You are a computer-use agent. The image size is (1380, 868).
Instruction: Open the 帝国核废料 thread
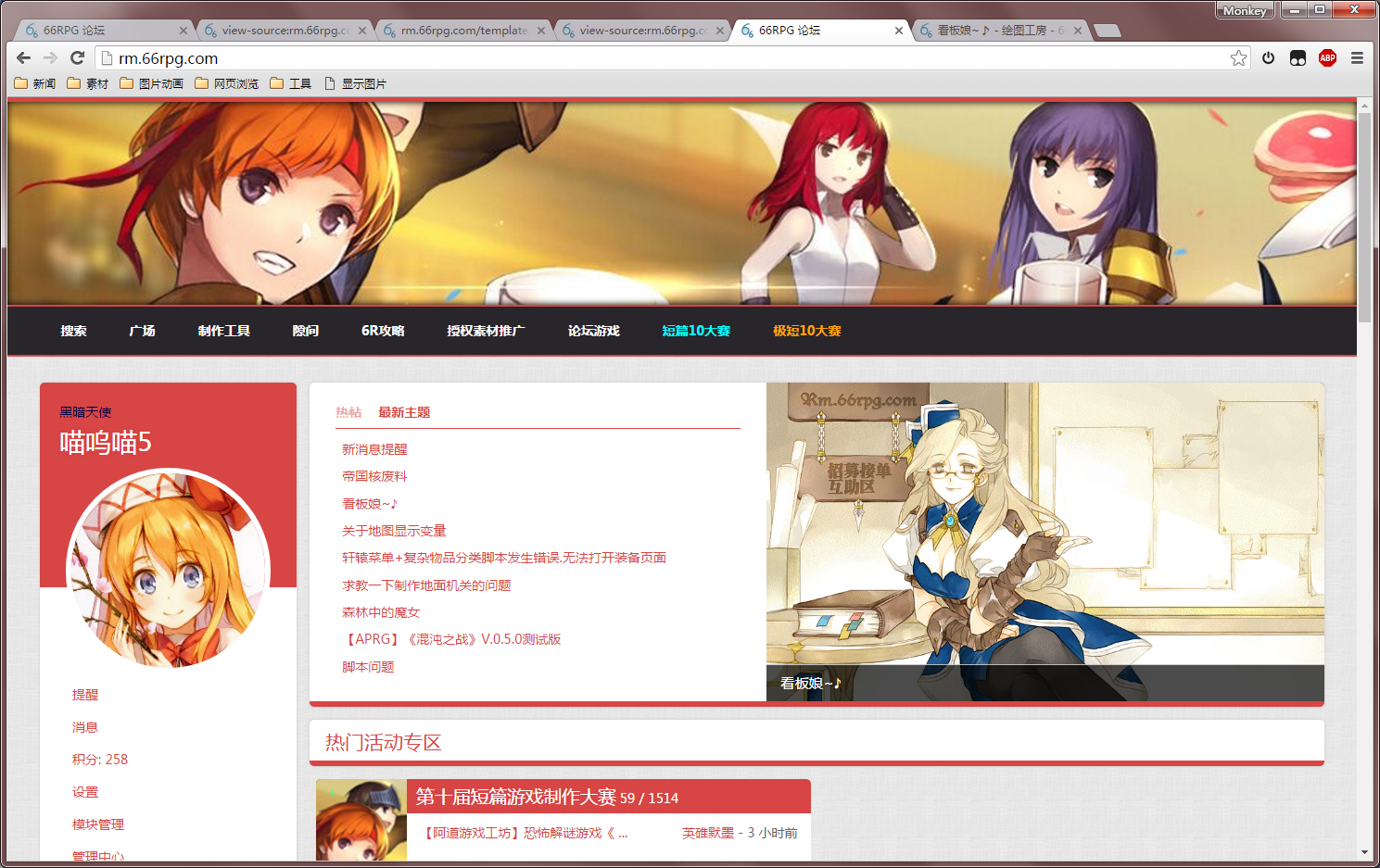pos(374,476)
